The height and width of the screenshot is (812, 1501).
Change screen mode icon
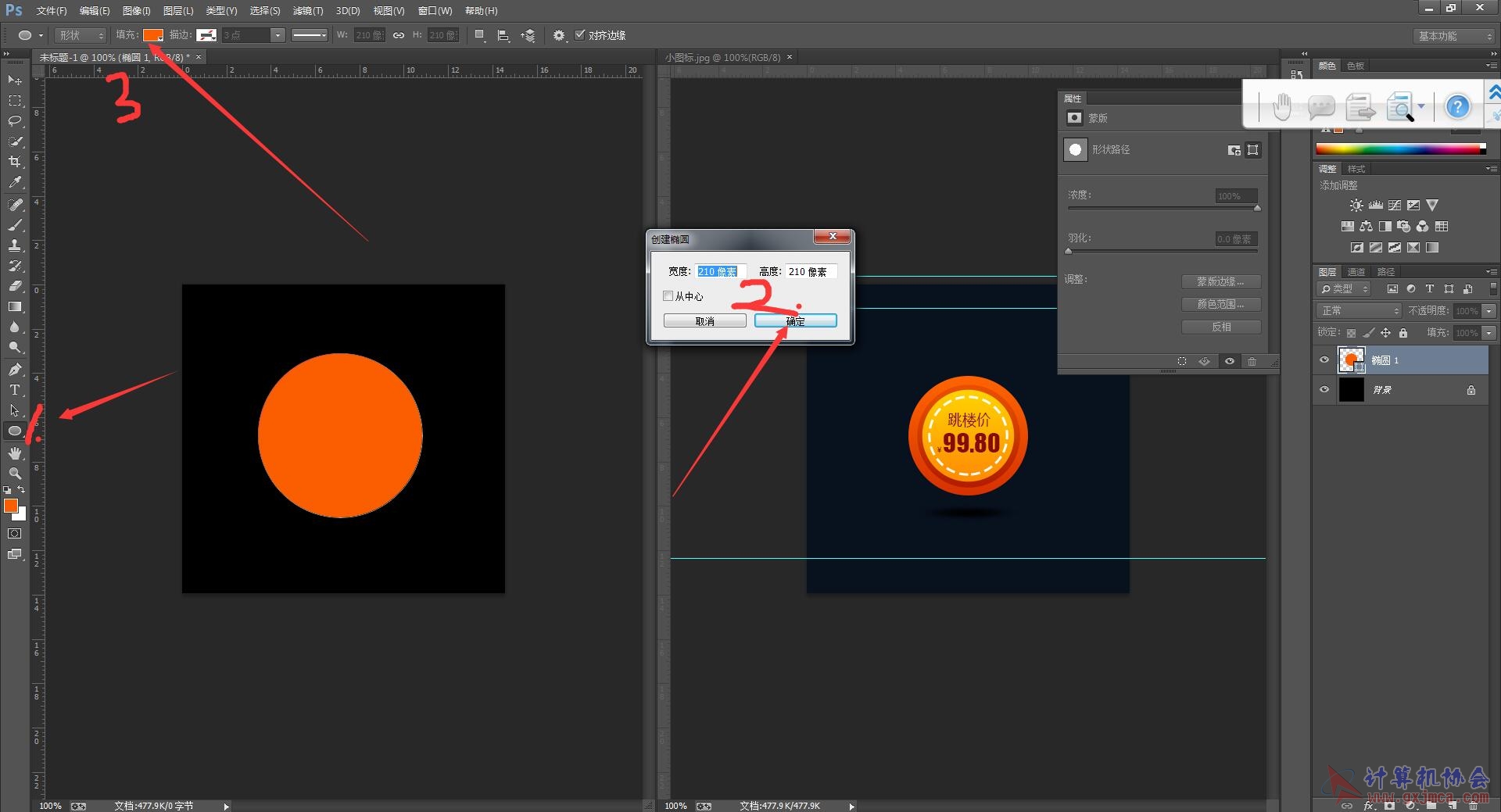[x=15, y=554]
